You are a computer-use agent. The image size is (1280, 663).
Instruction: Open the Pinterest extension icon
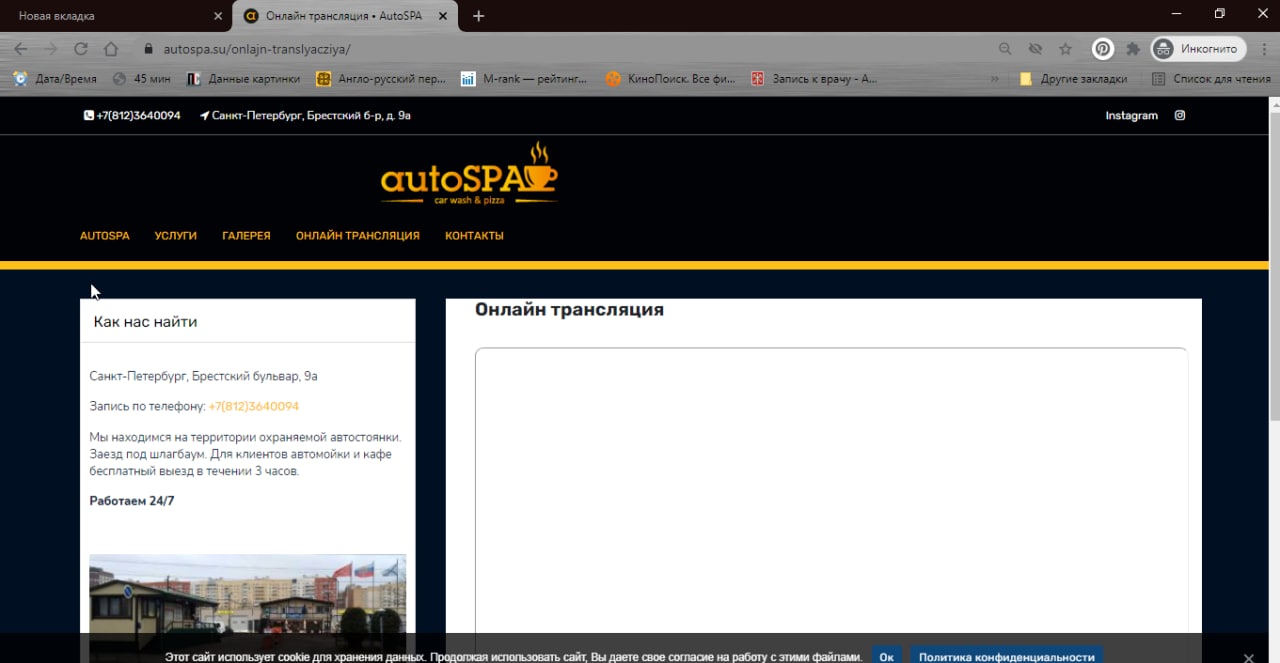[1102, 48]
